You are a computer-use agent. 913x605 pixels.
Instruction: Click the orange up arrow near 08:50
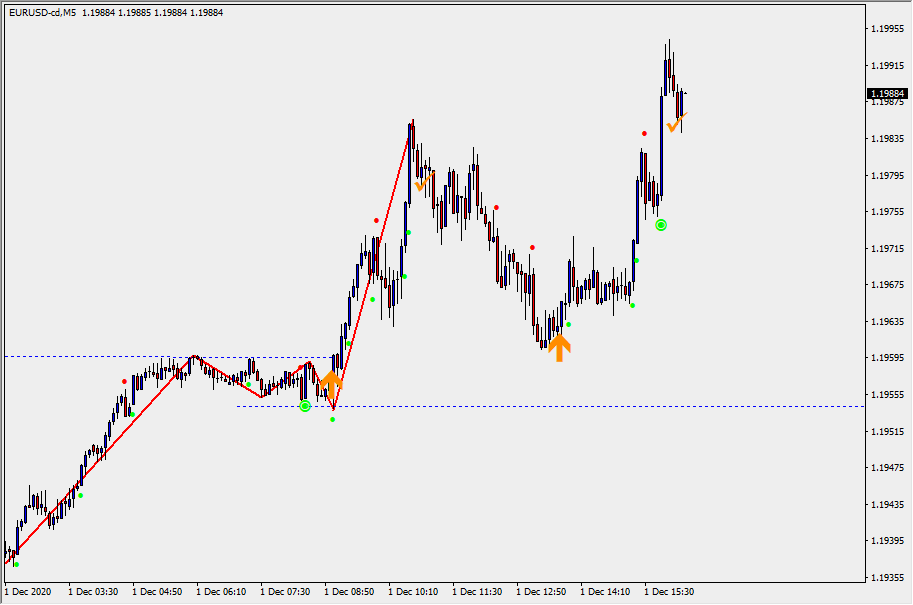[331, 380]
